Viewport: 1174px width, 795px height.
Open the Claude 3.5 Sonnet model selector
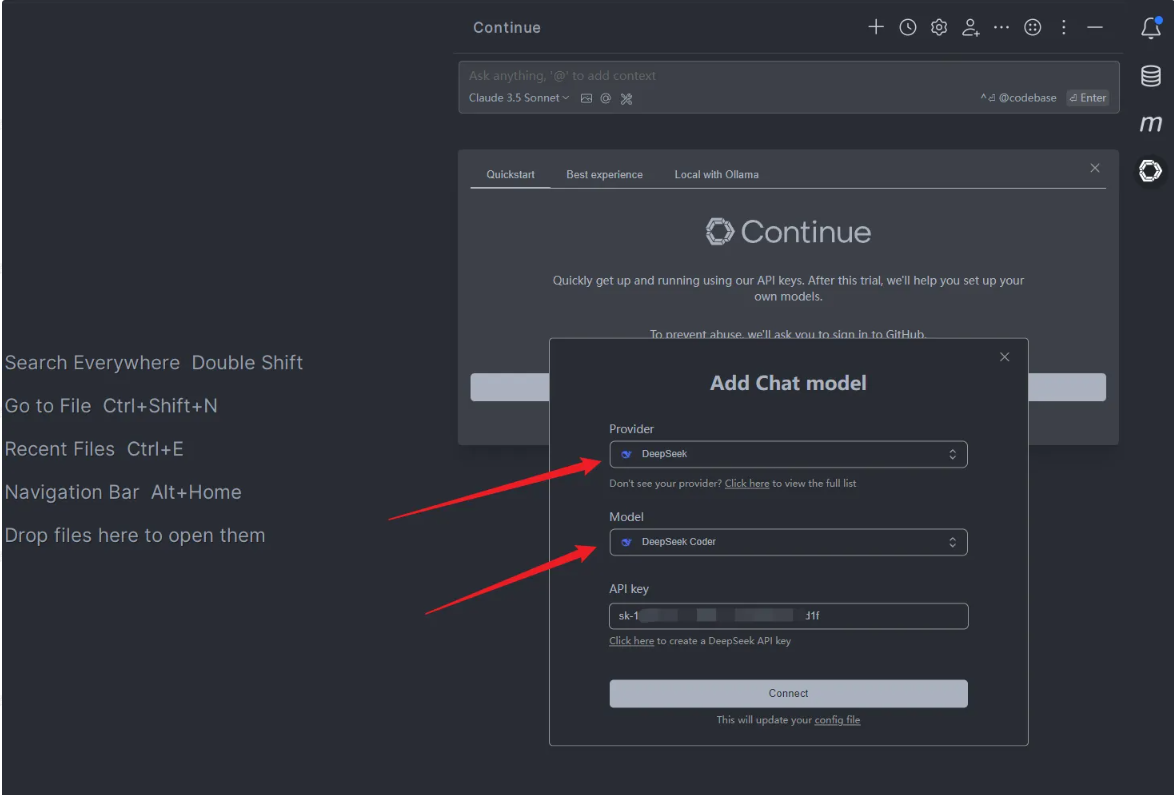pyautogui.click(x=519, y=98)
